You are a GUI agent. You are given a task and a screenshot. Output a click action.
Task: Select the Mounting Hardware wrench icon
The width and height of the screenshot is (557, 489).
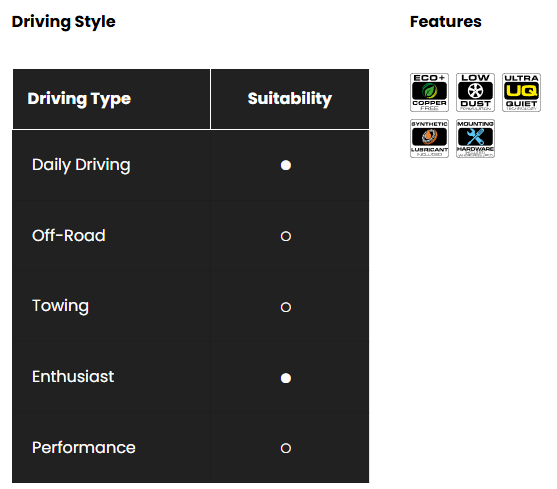pos(475,138)
